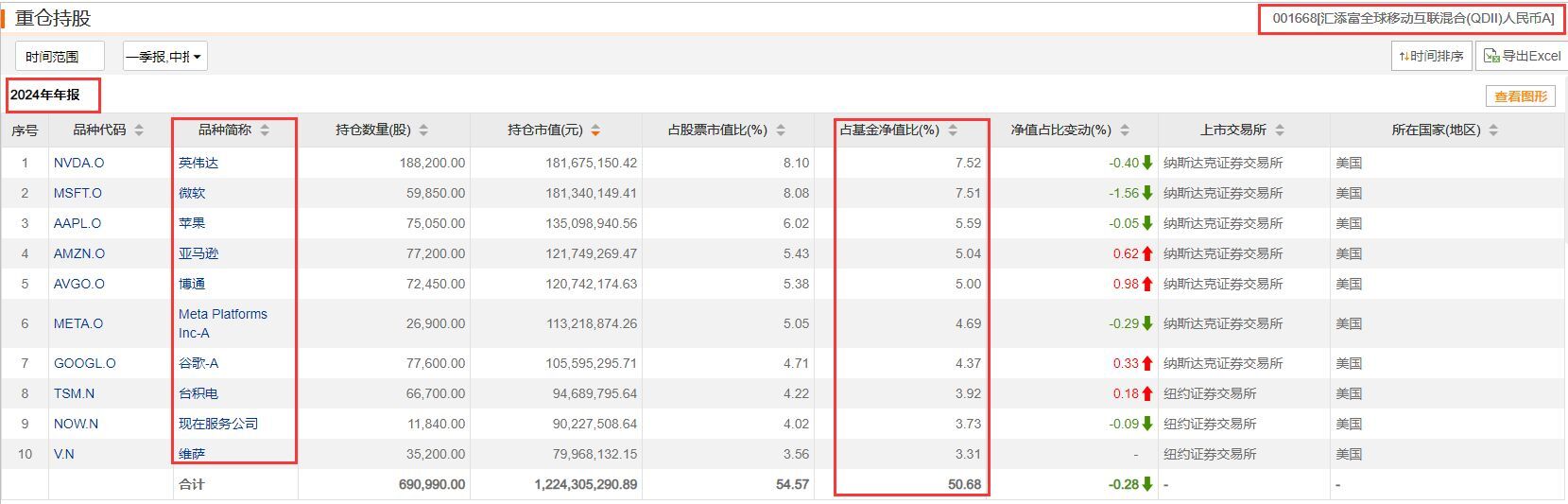Click the 维萨 name link
This screenshot has height=504, width=1568.
click(192, 454)
